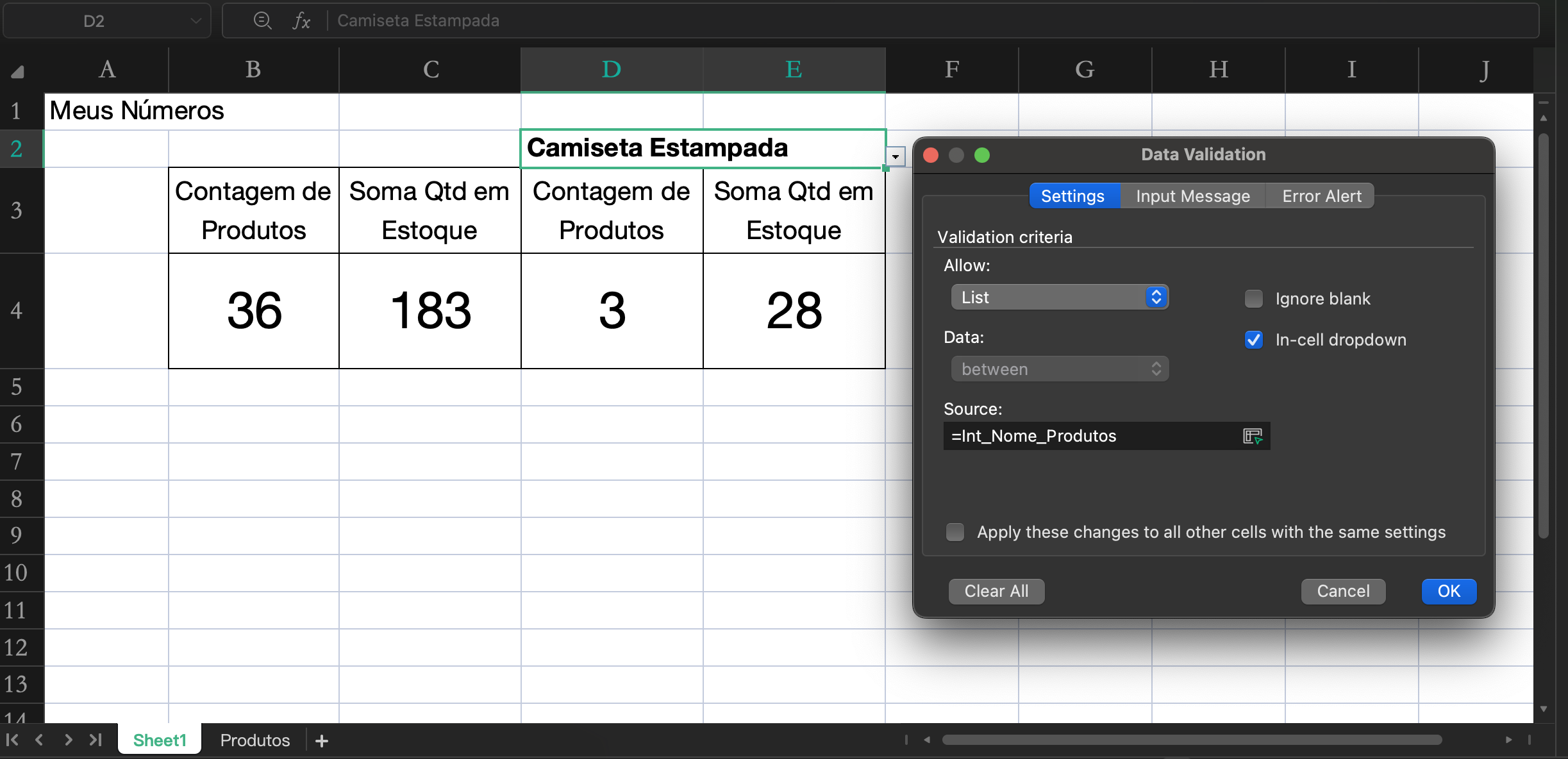Open the Allow List dropdown

coord(1060,297)
